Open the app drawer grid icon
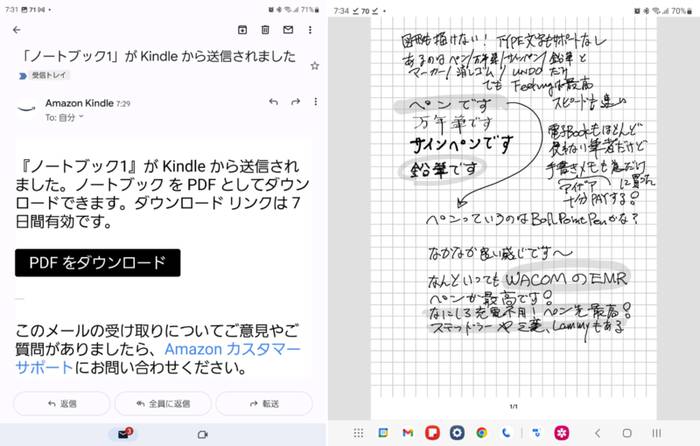Viewport: 700px width, 446px height. click(x=358, y=433)
